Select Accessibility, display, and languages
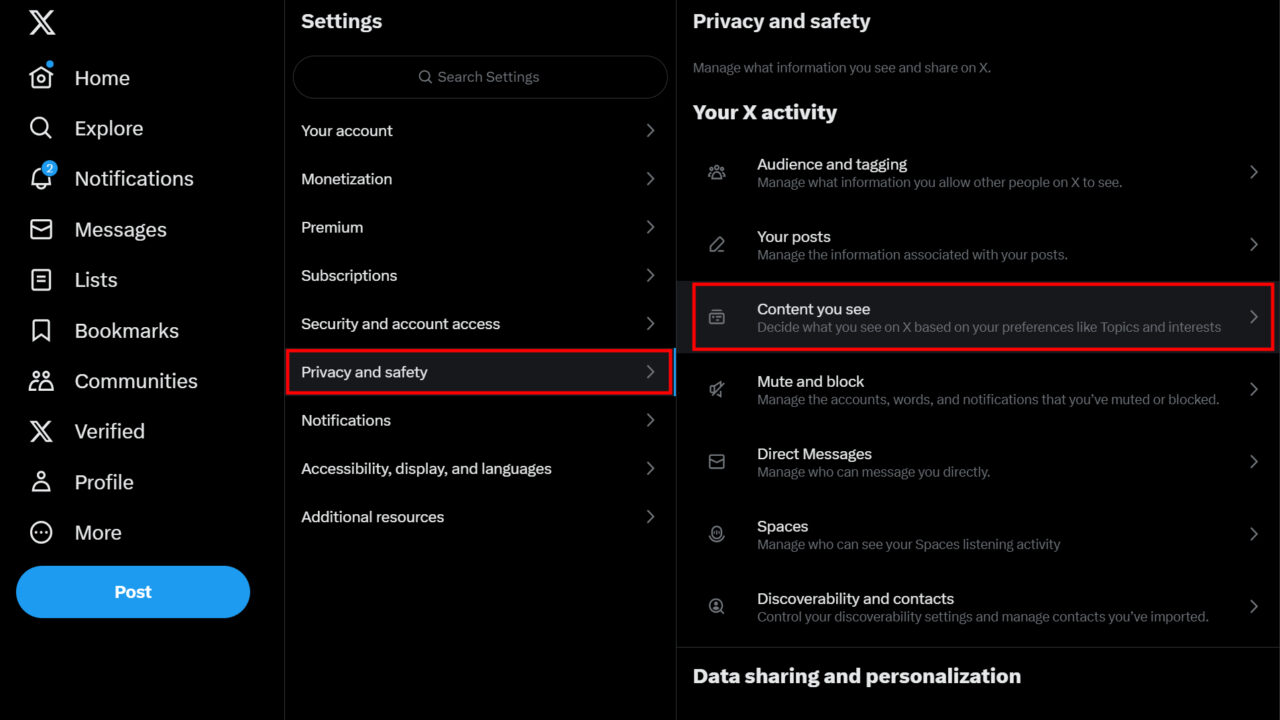 (426, 469)
